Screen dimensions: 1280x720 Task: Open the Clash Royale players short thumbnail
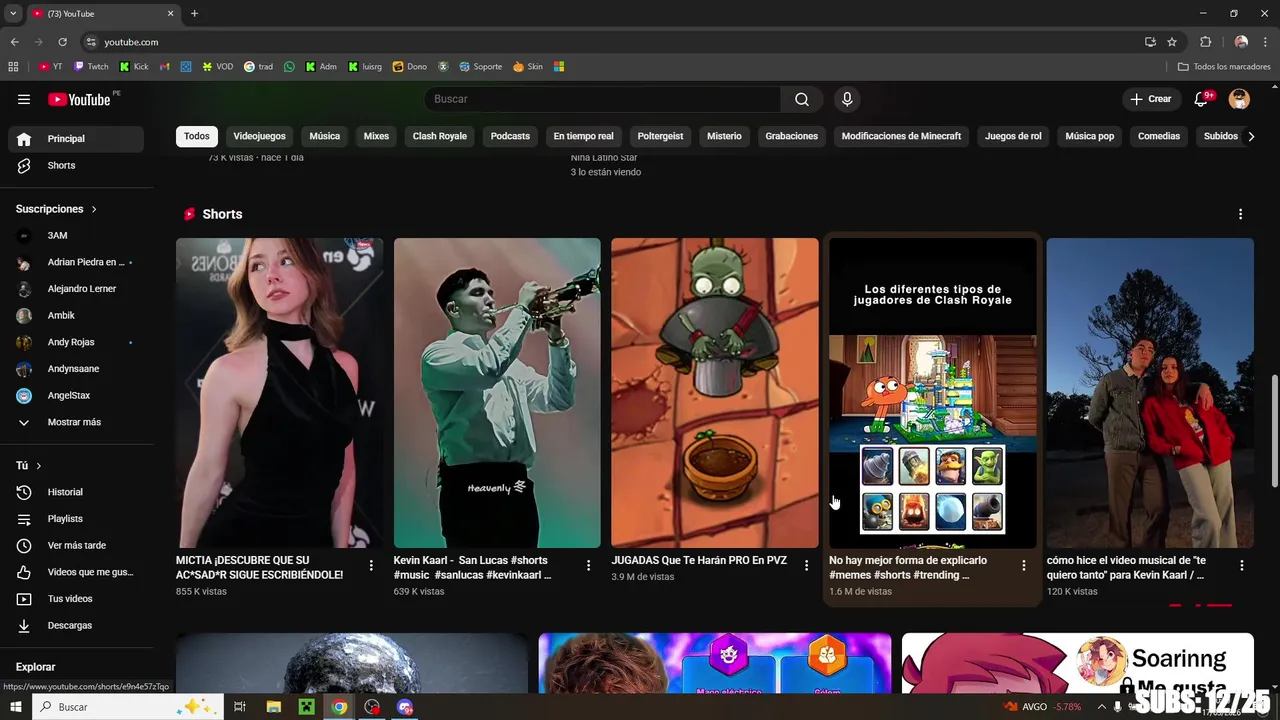932,393
